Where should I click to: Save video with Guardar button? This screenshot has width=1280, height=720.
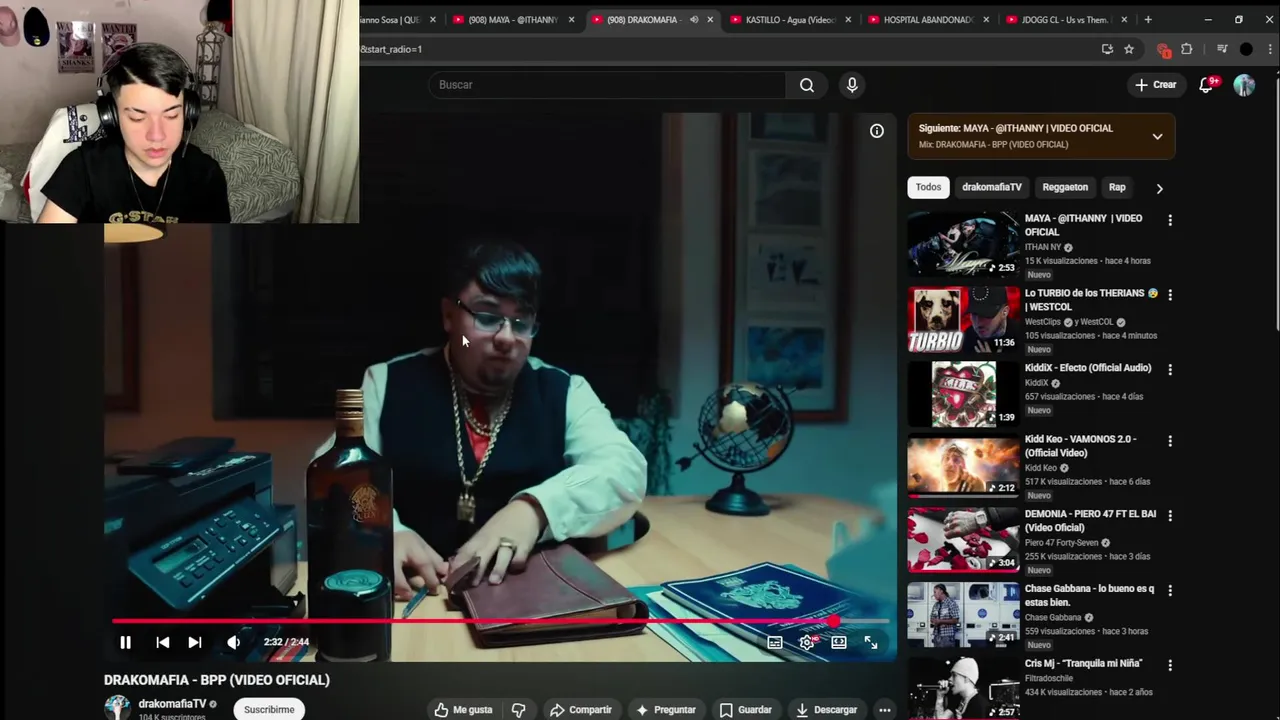click(746, 710)
